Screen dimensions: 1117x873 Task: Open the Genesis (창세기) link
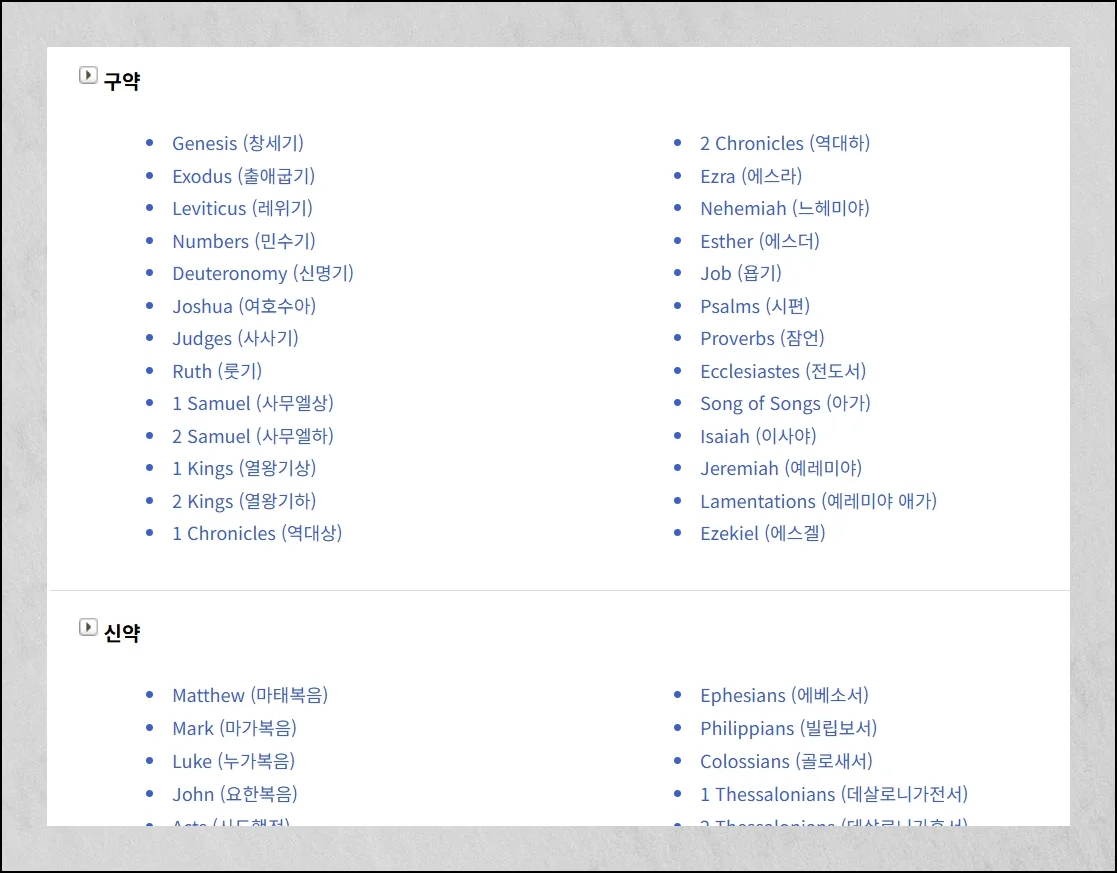pos(237,143)
